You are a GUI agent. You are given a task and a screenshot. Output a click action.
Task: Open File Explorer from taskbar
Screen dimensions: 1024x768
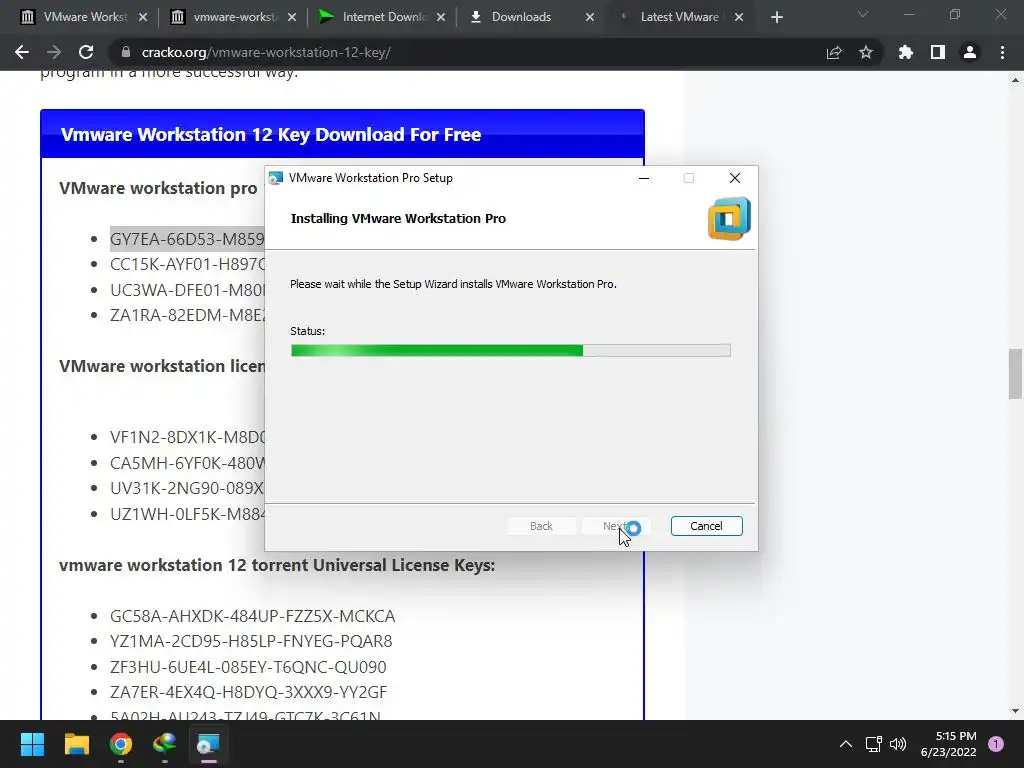point(76,744)
